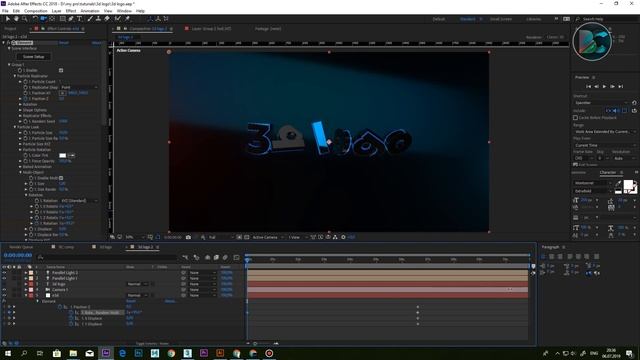Open blend mode dropdown for 3d logo layer
This screenshot has height=360, width=640.
[137, 284]
